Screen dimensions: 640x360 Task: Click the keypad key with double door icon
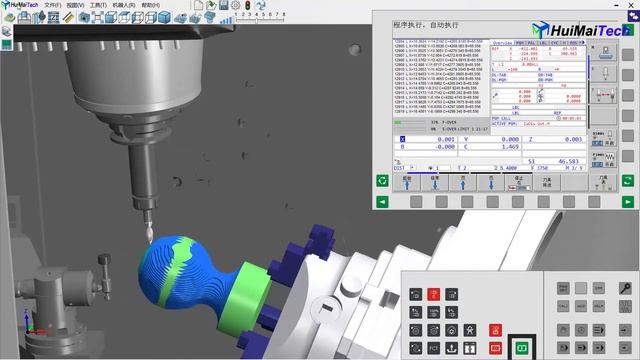point(469,348)
